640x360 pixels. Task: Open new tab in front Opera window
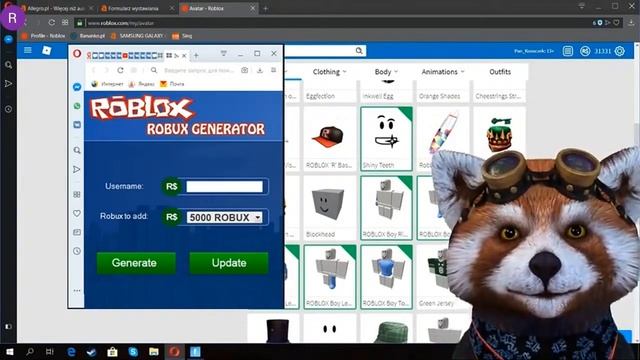coord(196,55)
